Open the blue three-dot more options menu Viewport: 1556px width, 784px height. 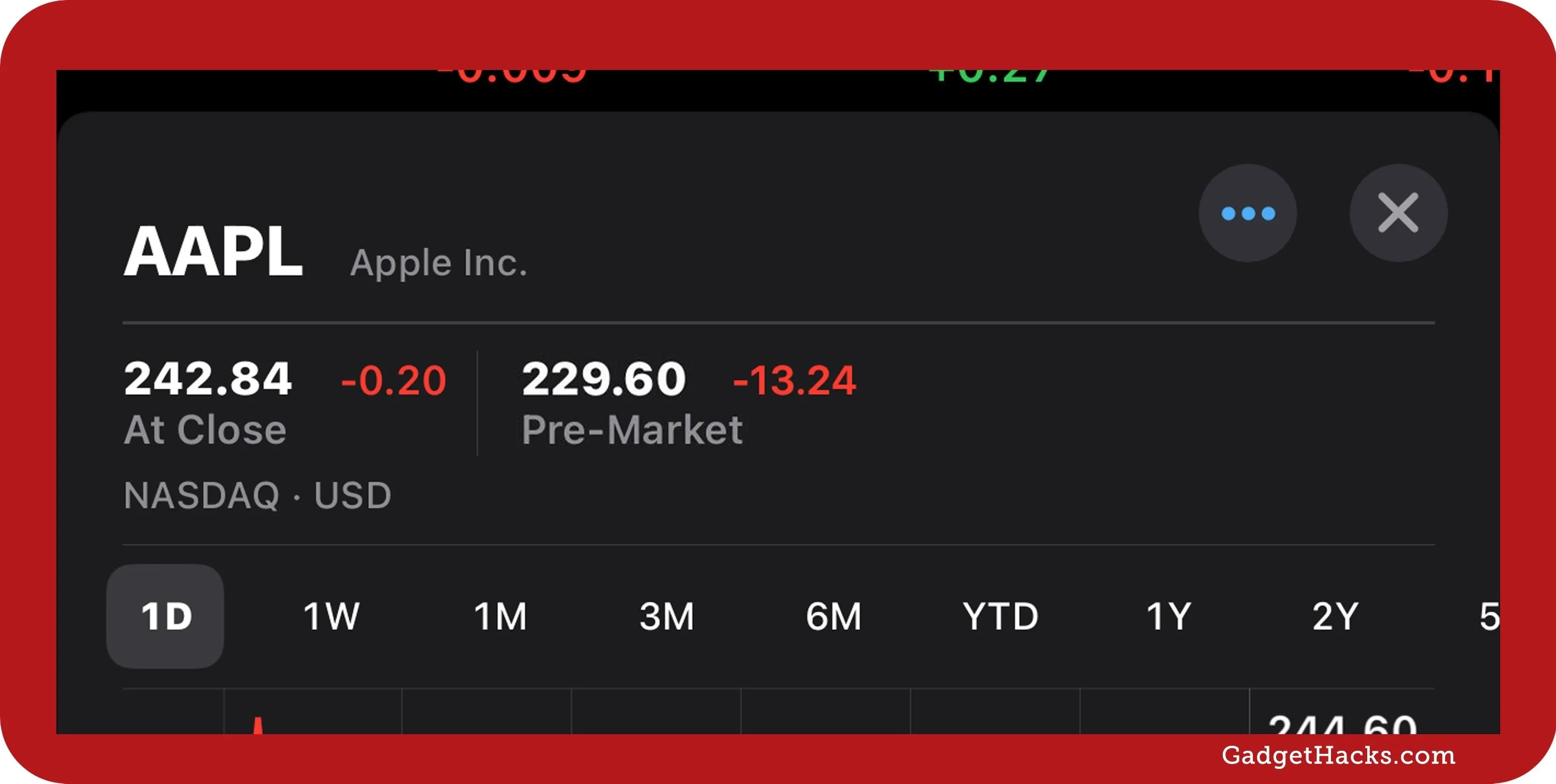tap(1247, 213)
